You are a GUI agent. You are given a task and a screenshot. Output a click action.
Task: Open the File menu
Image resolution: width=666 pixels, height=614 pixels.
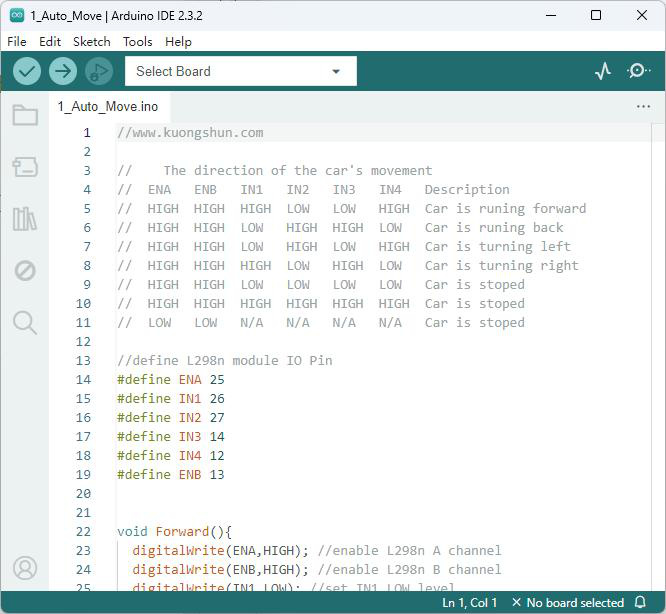pos(17,42)
